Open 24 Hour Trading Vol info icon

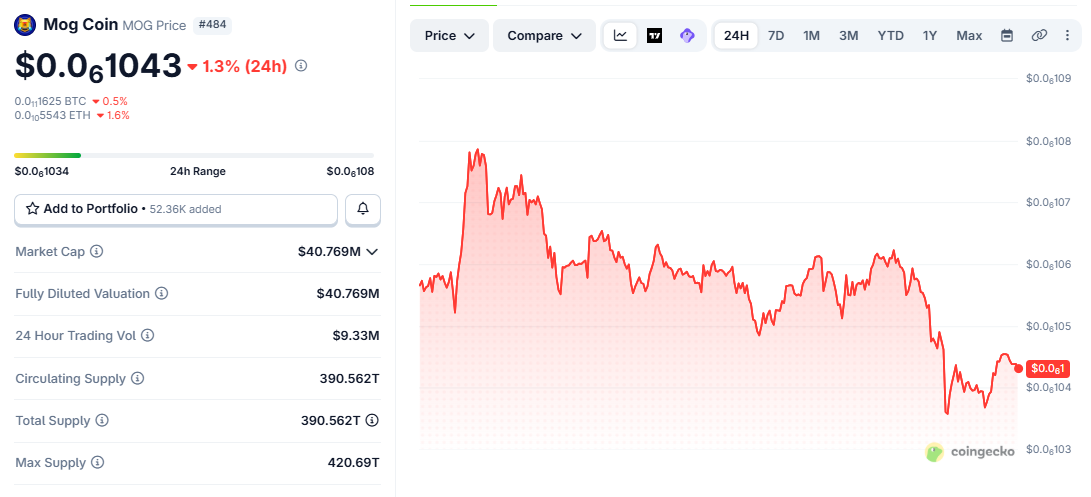coord(148,336)
